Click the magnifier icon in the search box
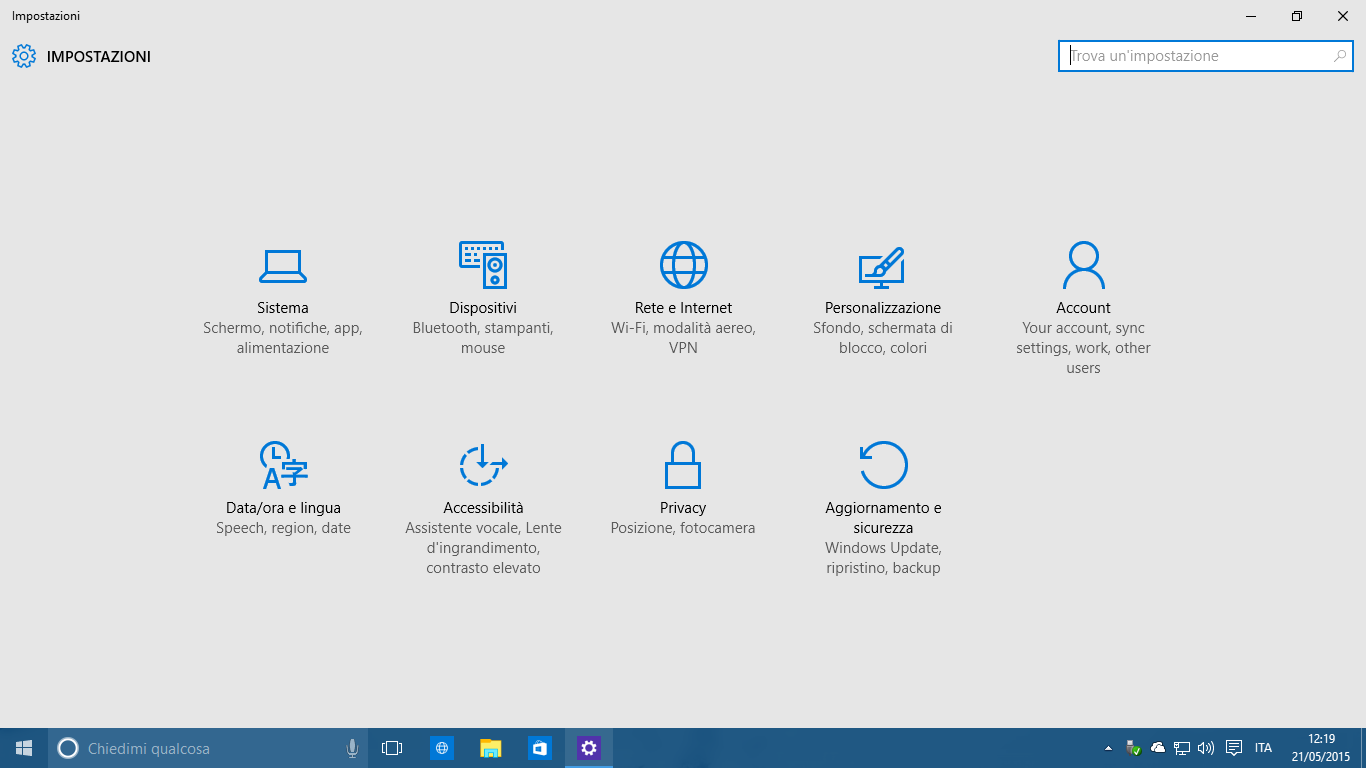This screenshot has width=1366, height=768. (1340, 56)
